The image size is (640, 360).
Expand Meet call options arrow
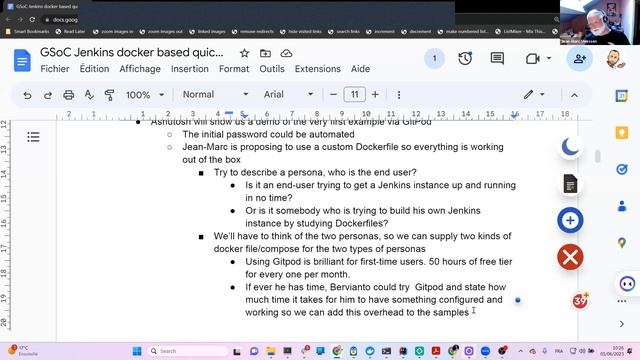pos(549,58)
